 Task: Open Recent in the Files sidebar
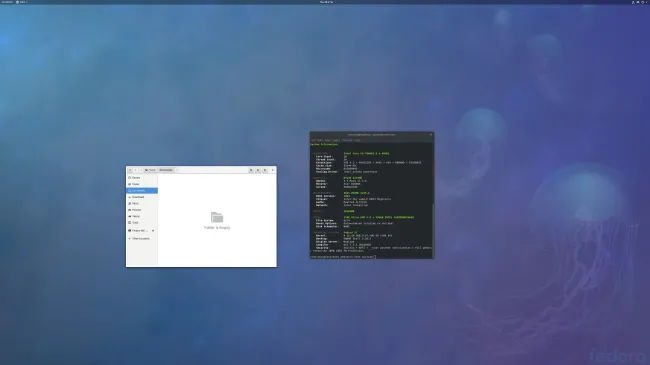[x=141, y=178]
